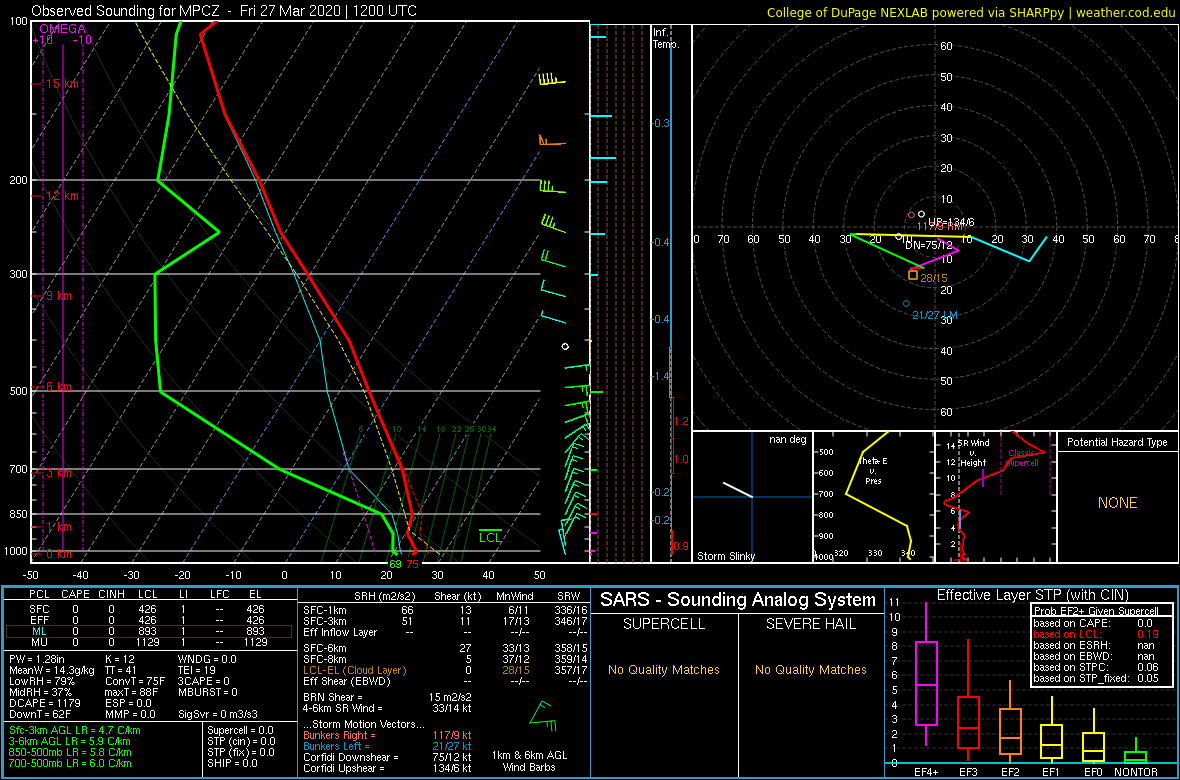
Task: Click the 850 pressure axis label
Action: coord(18,514)
